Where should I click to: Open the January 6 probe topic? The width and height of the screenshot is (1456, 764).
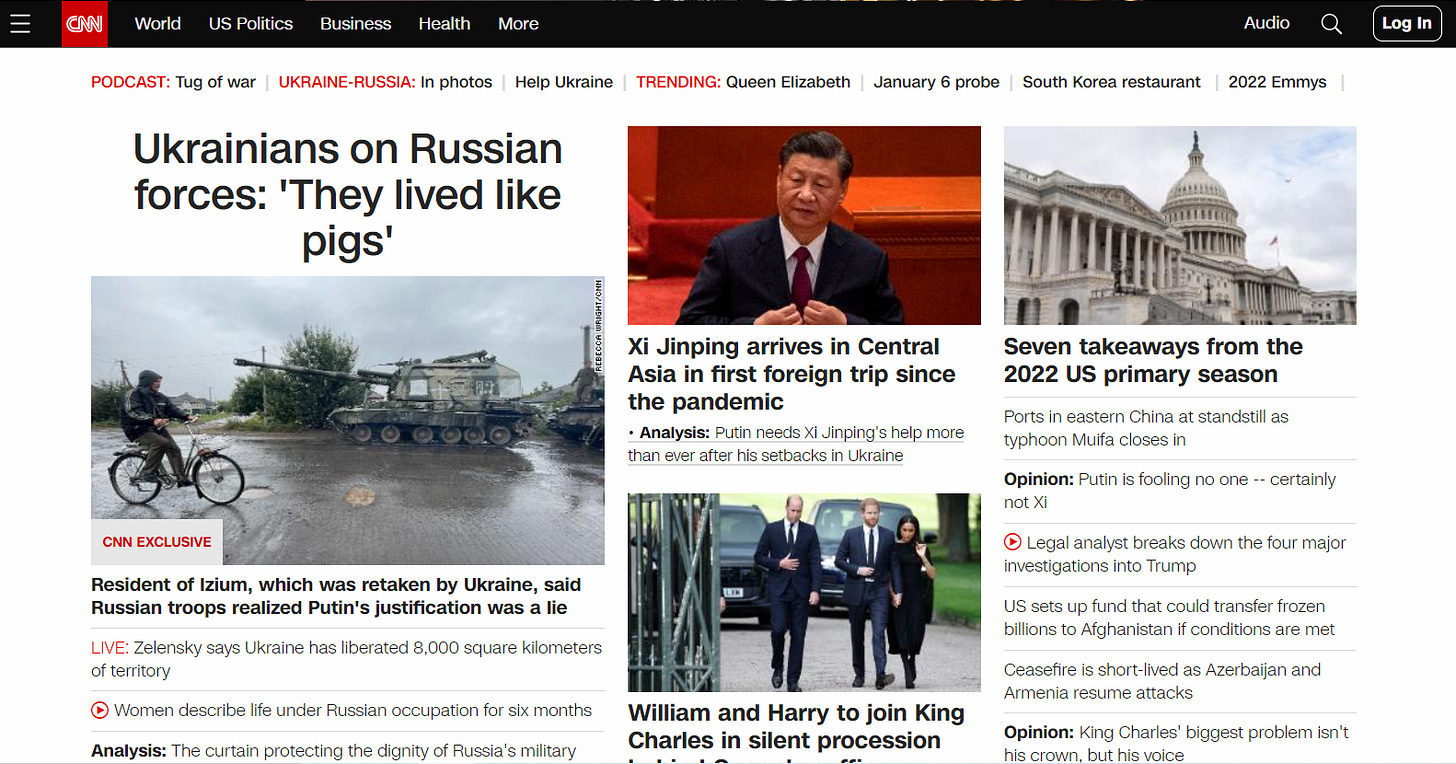coord(936,82)
